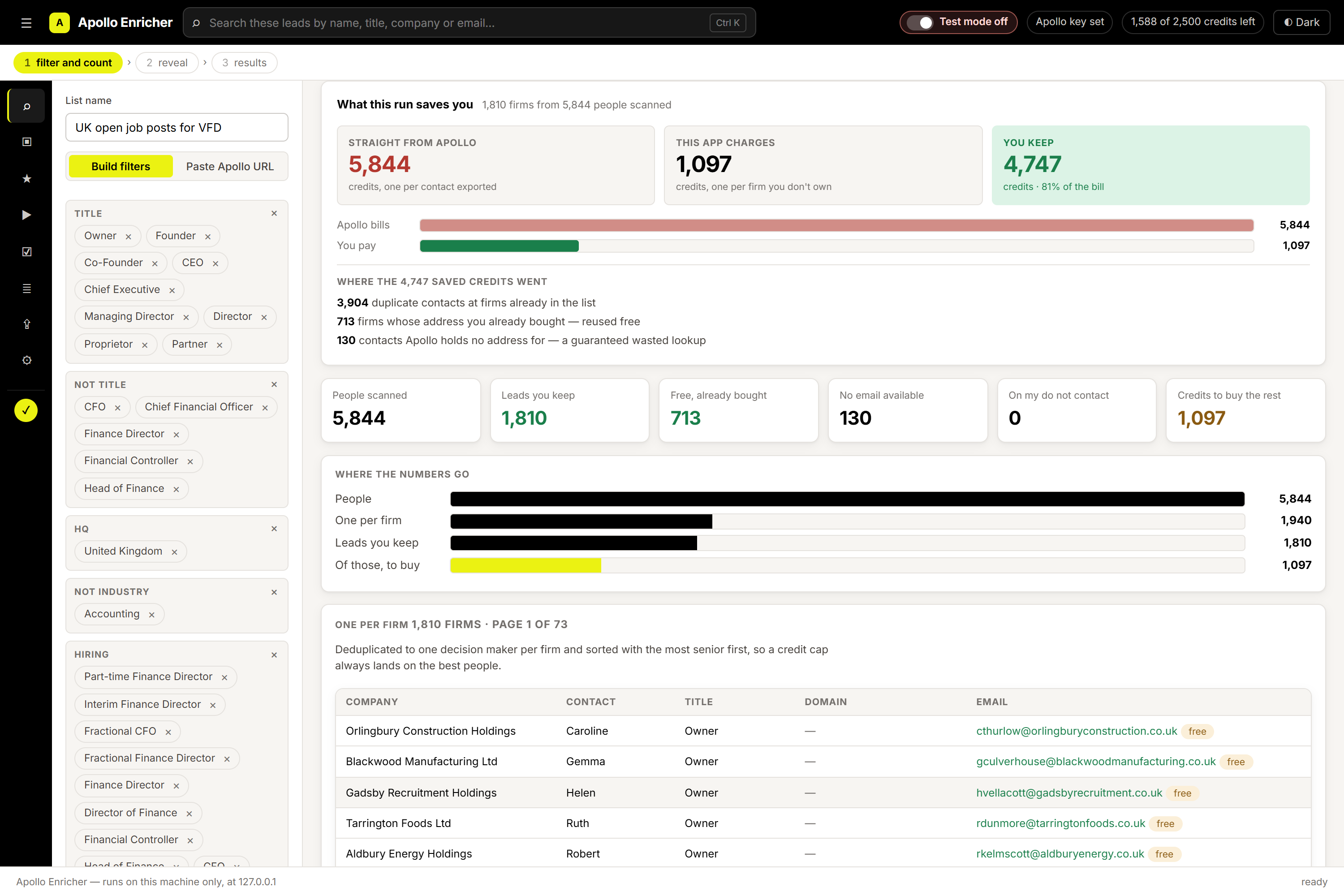The image size is (1344, 896).
Task: Remove the Proprietor title chip
Action: pyautogui.click(x=145, y=345)
